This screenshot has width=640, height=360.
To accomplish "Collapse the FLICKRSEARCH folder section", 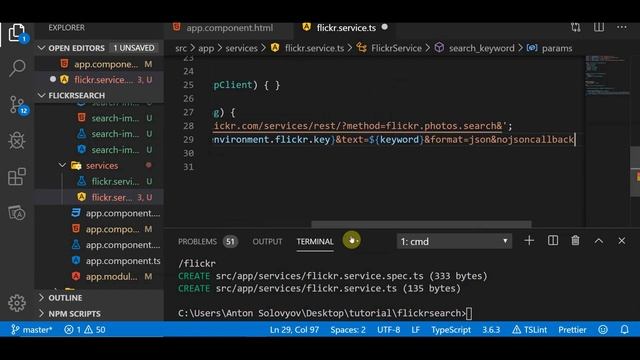I will pyautogui.click(x=98, y=95).
